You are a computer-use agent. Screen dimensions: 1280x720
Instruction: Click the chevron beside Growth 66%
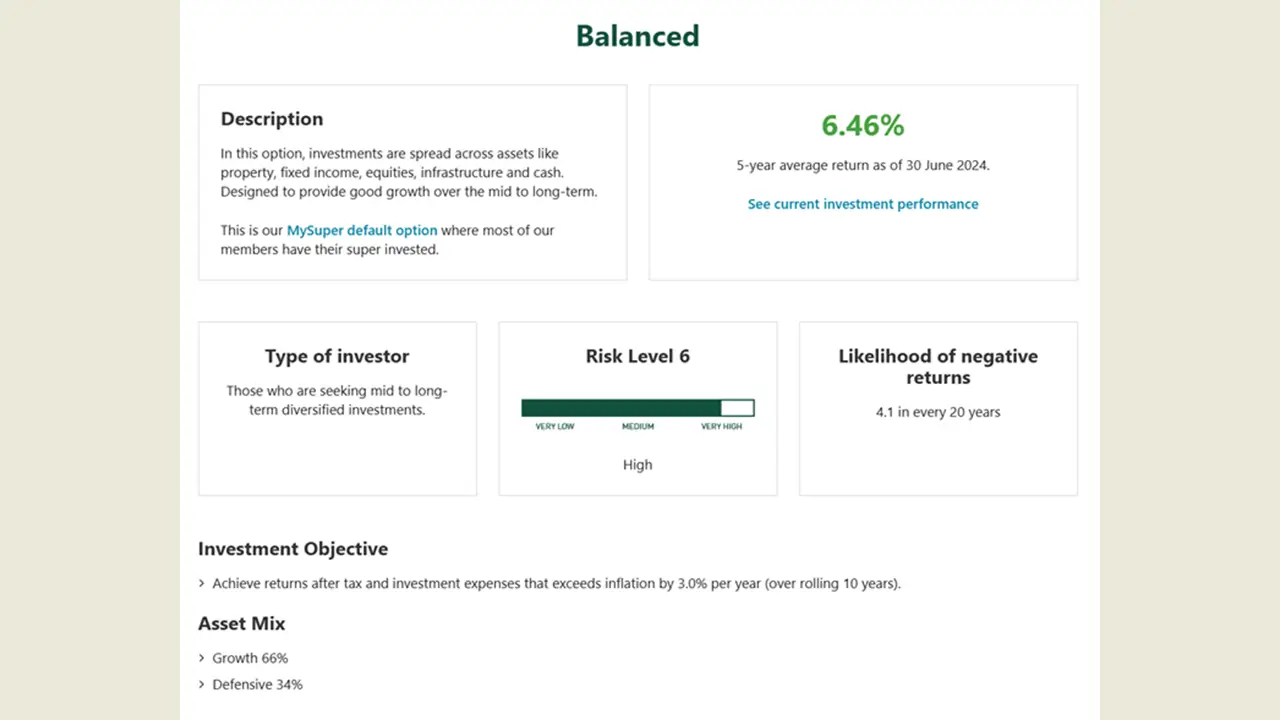(202, 658)
